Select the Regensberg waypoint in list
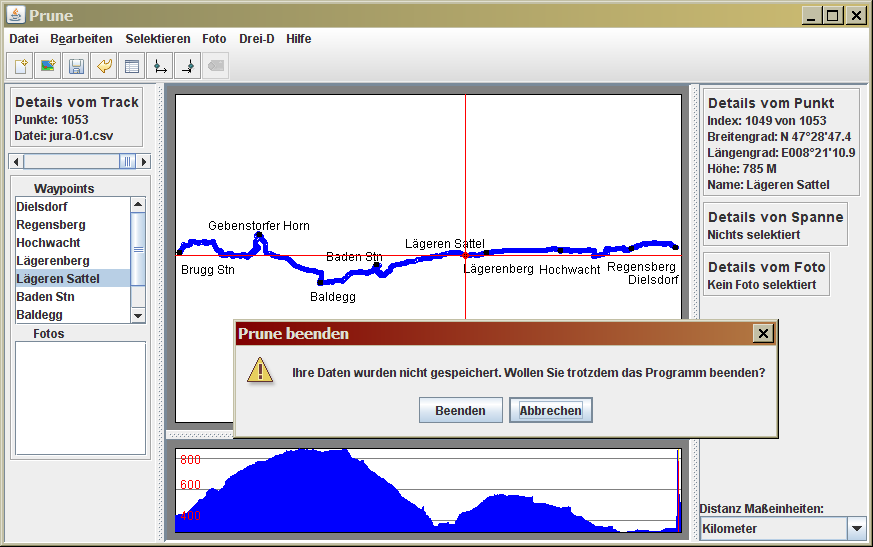 pos(51,225)
